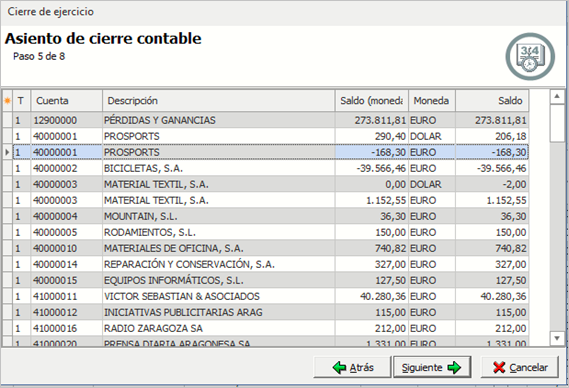Click the 740,82 saldo cell

pos(492,248)
